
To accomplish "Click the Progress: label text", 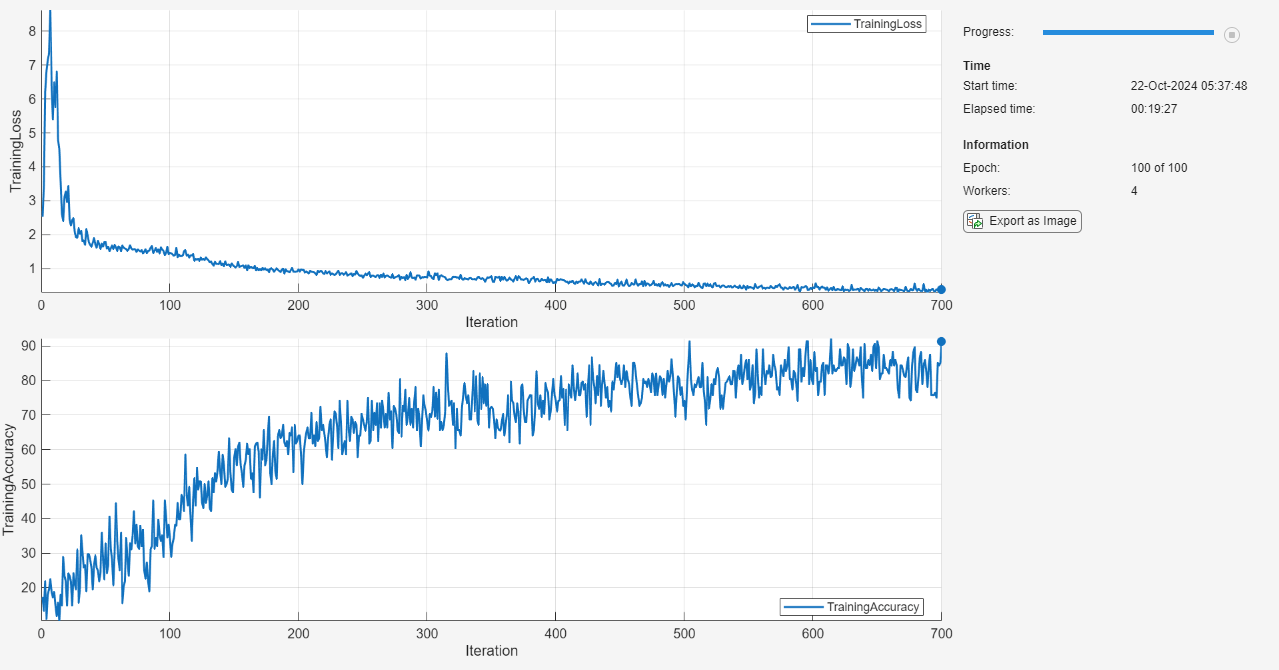I will tap(988, 32).
